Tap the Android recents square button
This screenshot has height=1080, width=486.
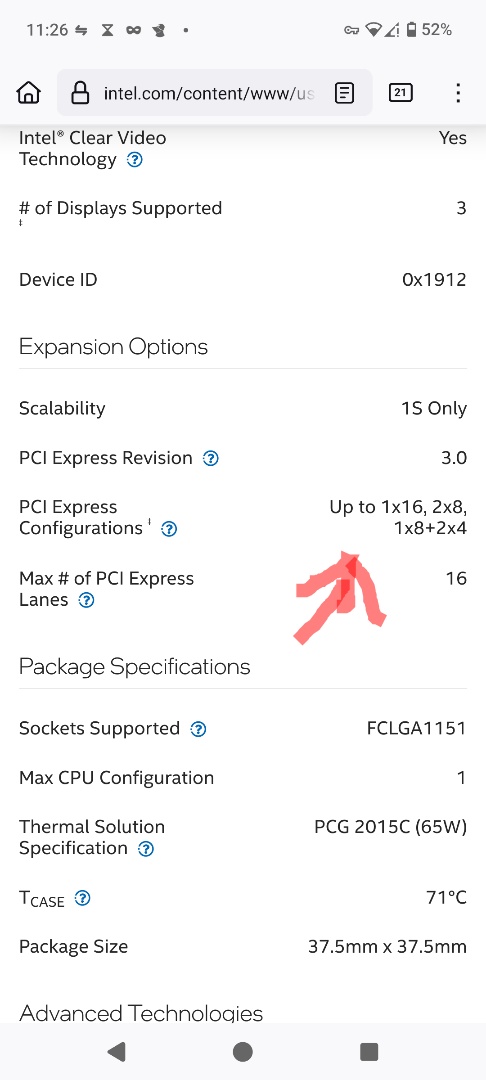[x=369, y=1051]
